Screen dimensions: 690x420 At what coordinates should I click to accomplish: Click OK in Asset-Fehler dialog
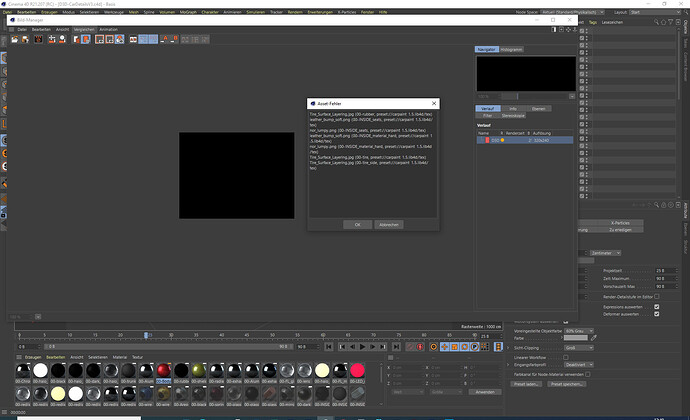coord(357,225)
